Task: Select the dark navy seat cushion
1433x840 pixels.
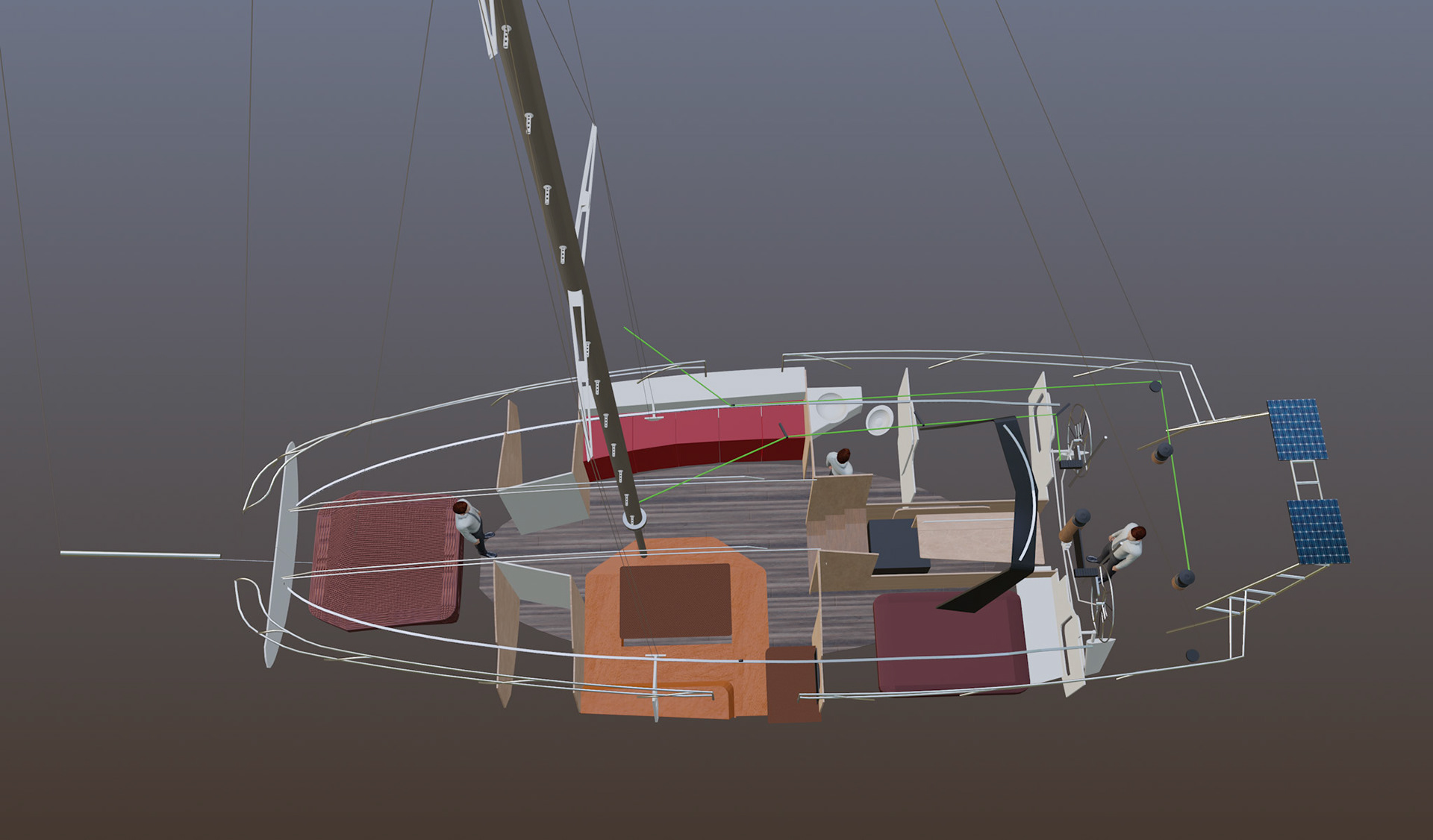Action: tap(896, 545)
